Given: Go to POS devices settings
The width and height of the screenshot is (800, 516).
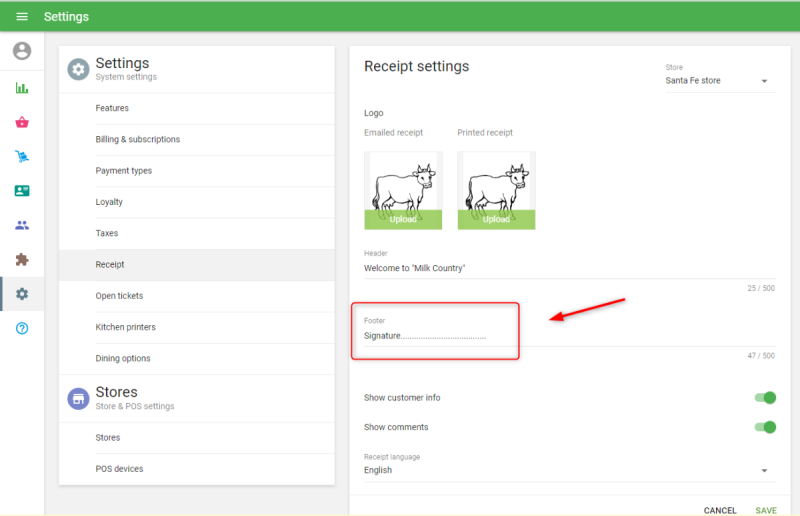Looking at the screenshot, I should [x=119, y=469].
